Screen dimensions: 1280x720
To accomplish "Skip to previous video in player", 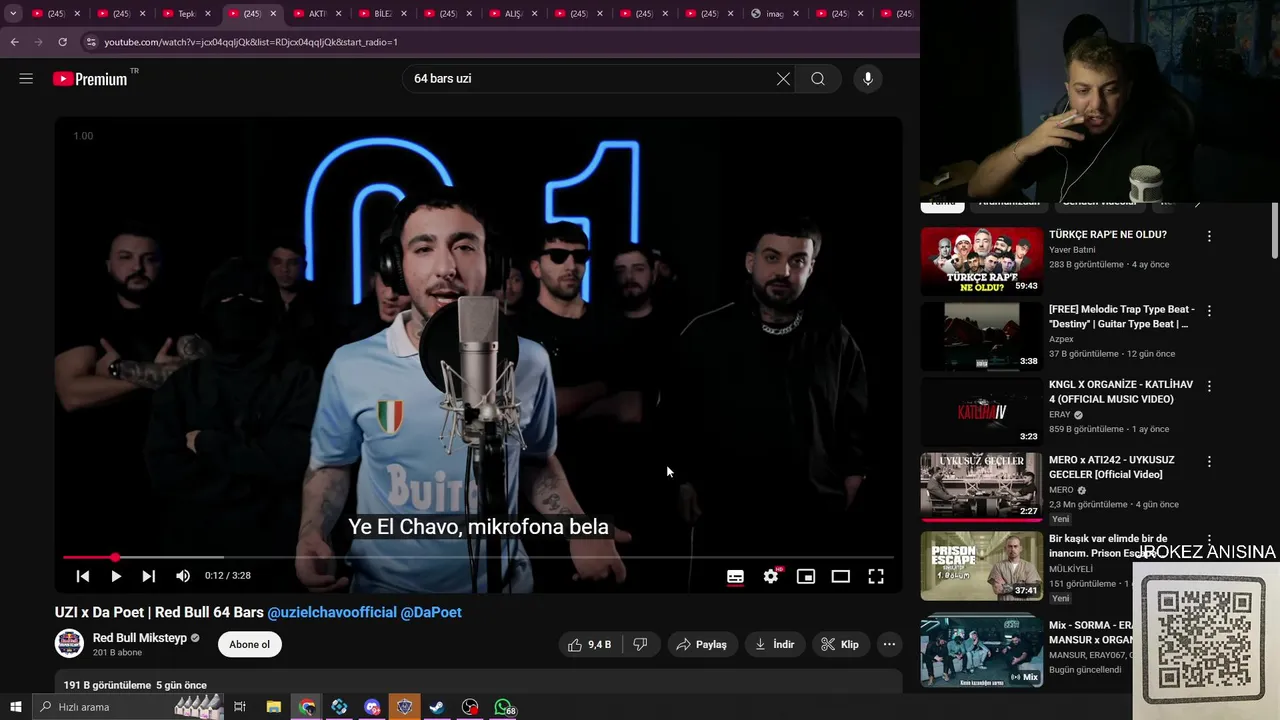I will coord(83,576).
